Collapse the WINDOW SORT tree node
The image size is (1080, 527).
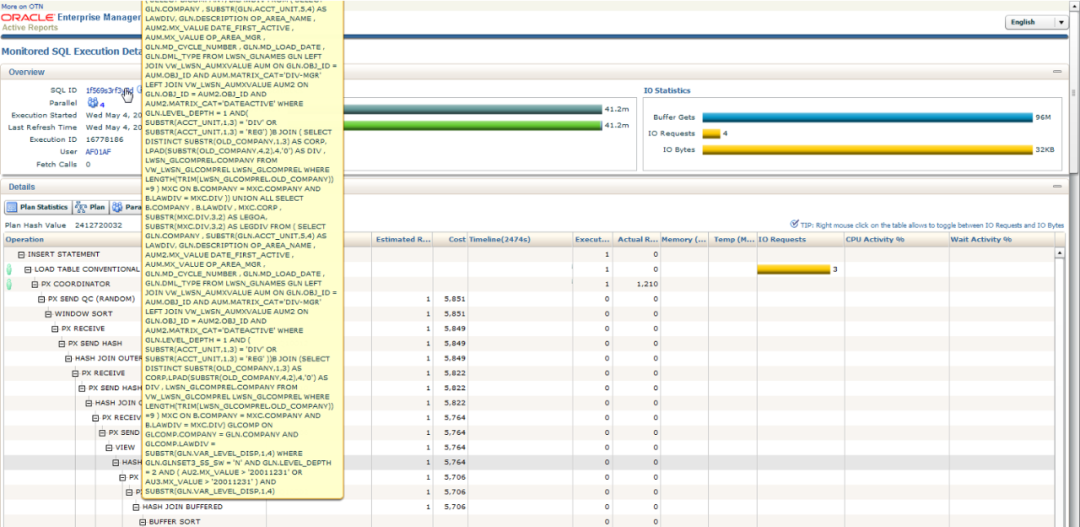(48, 314)
